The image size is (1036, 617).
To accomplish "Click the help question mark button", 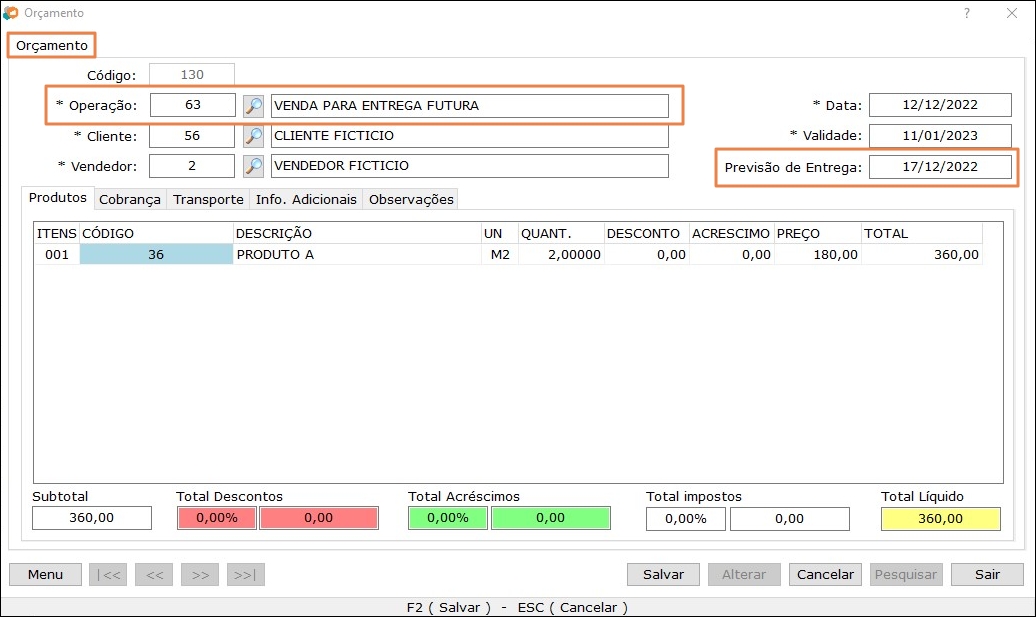I will tap(967, 13).
